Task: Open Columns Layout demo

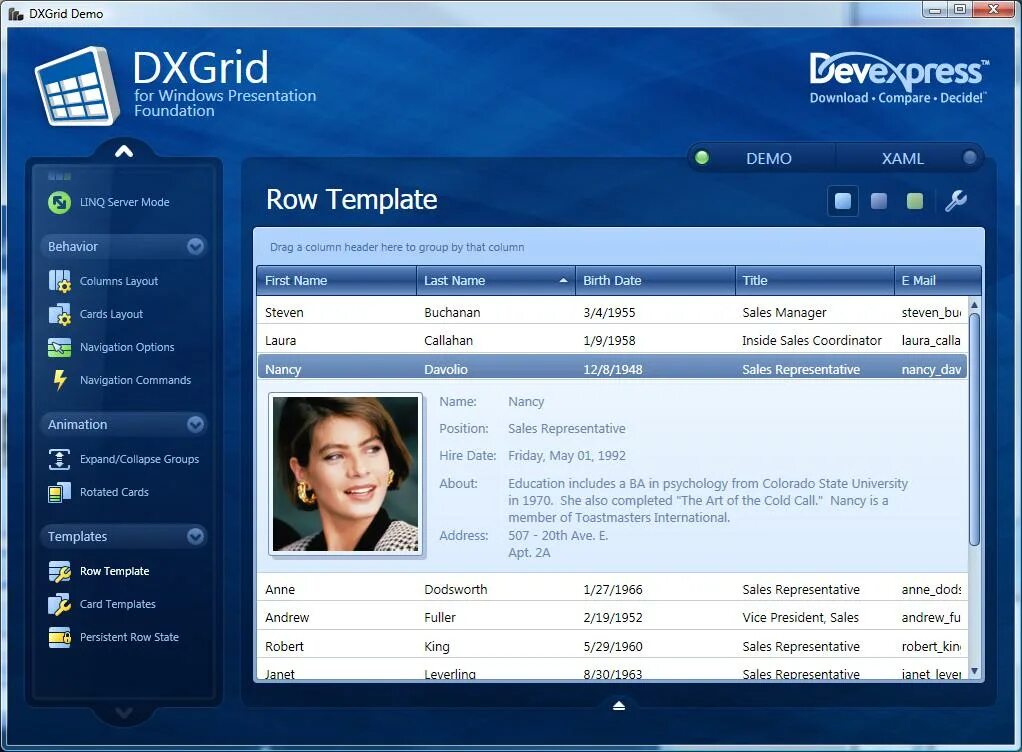Action: (x=119, y=282)
